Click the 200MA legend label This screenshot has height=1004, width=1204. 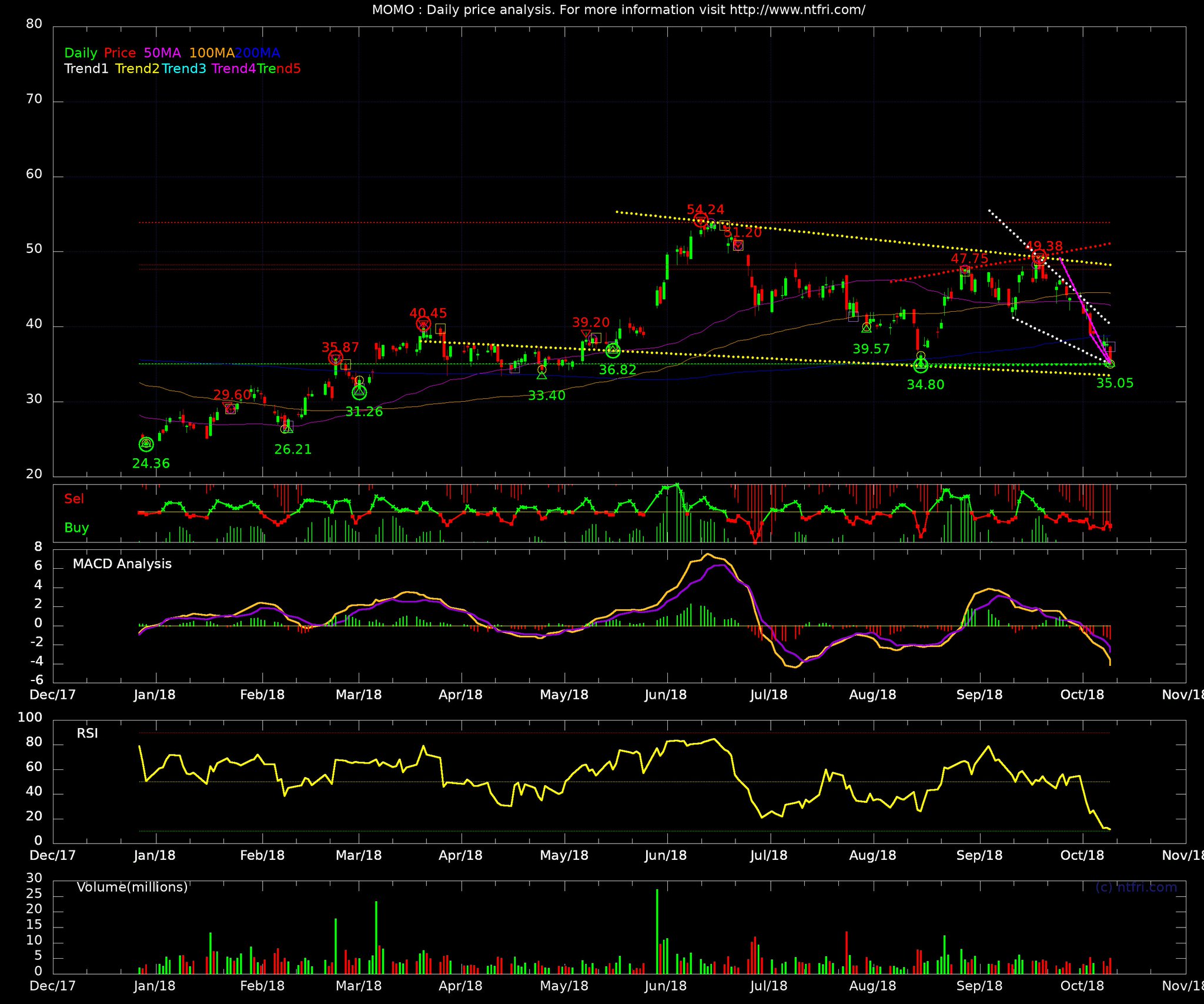257,53
